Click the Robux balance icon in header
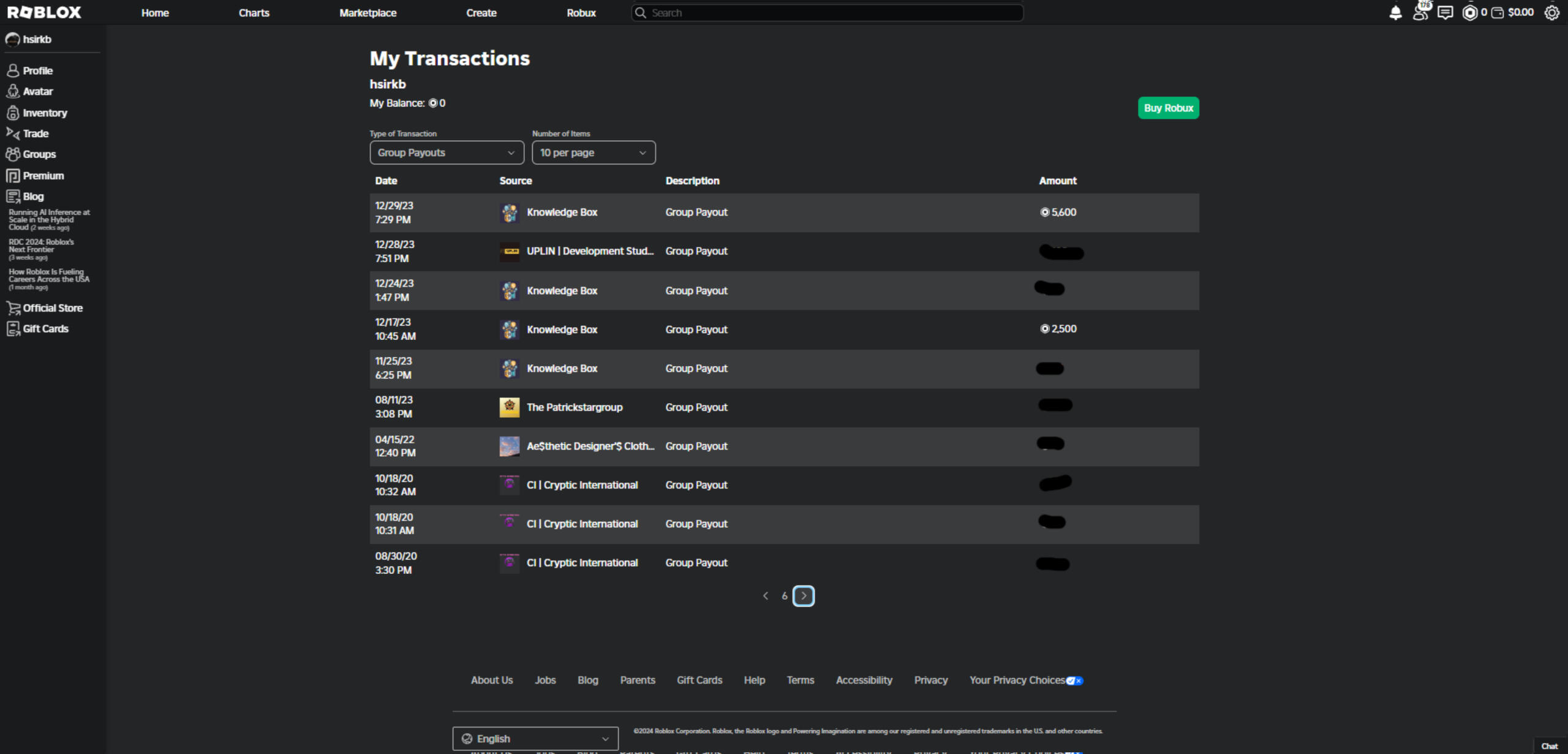 (1469, 13)
